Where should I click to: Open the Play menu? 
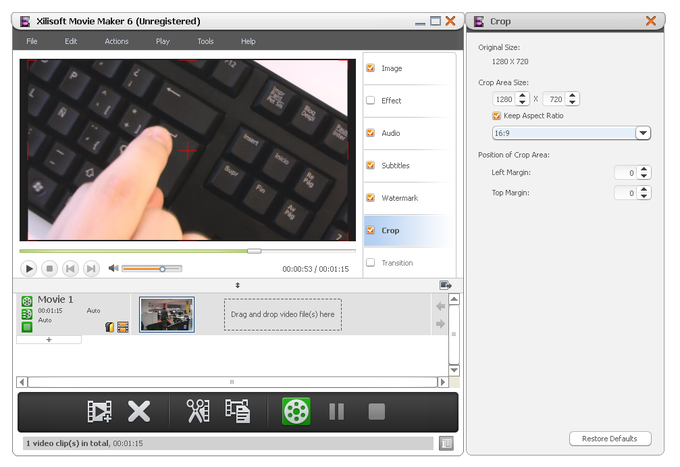click(x=163, y=41)
